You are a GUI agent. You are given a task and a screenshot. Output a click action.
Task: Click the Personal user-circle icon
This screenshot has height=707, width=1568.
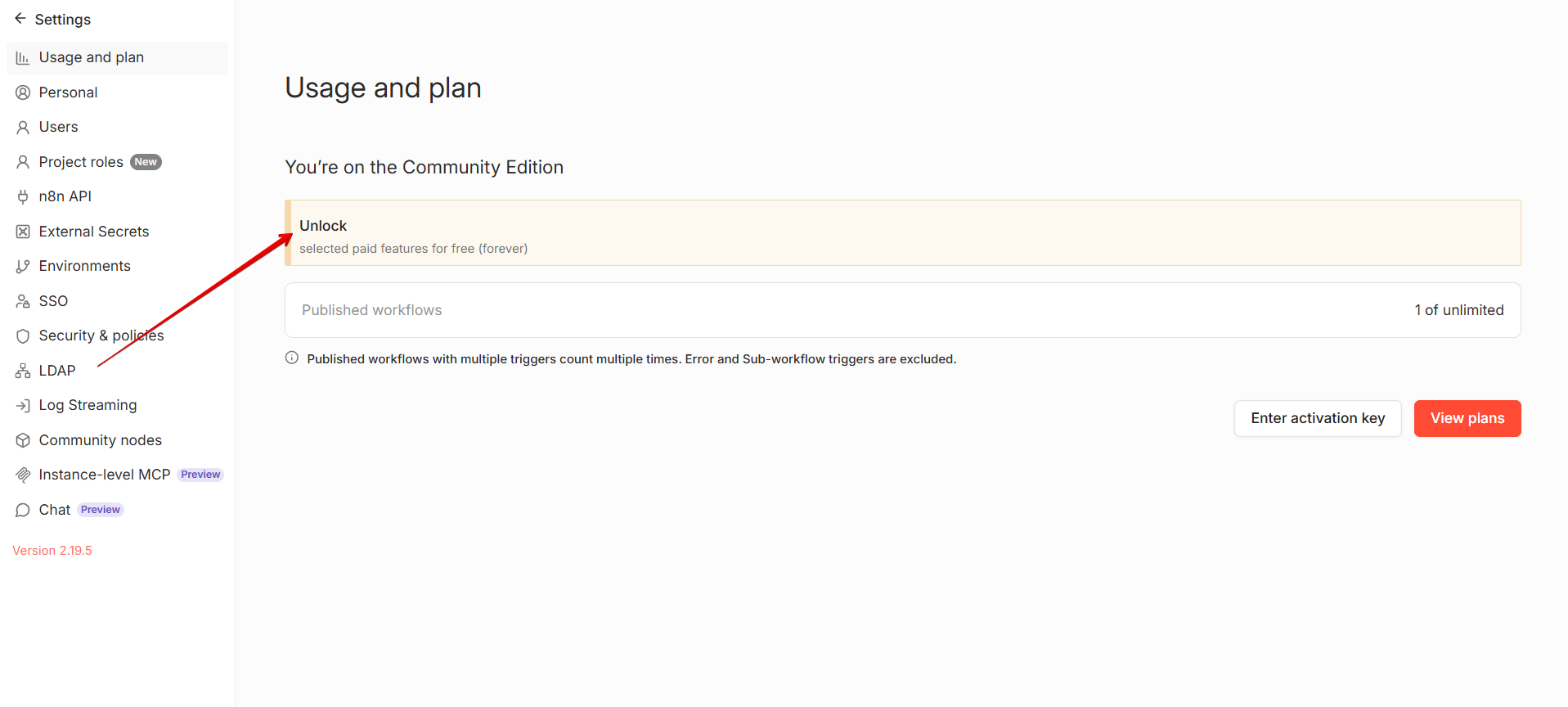coord(23,92)
